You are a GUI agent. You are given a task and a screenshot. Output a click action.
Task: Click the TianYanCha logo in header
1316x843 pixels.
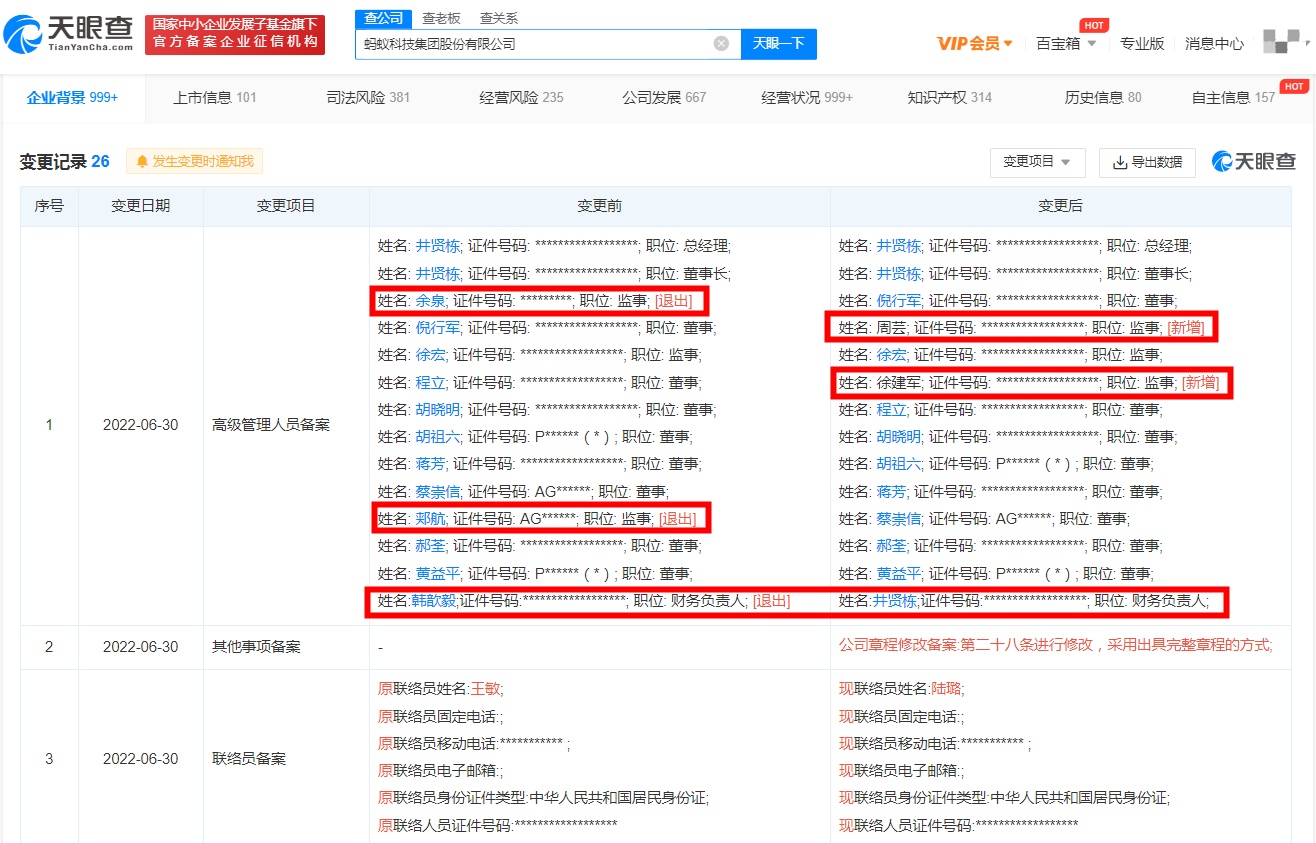(70, 35)
